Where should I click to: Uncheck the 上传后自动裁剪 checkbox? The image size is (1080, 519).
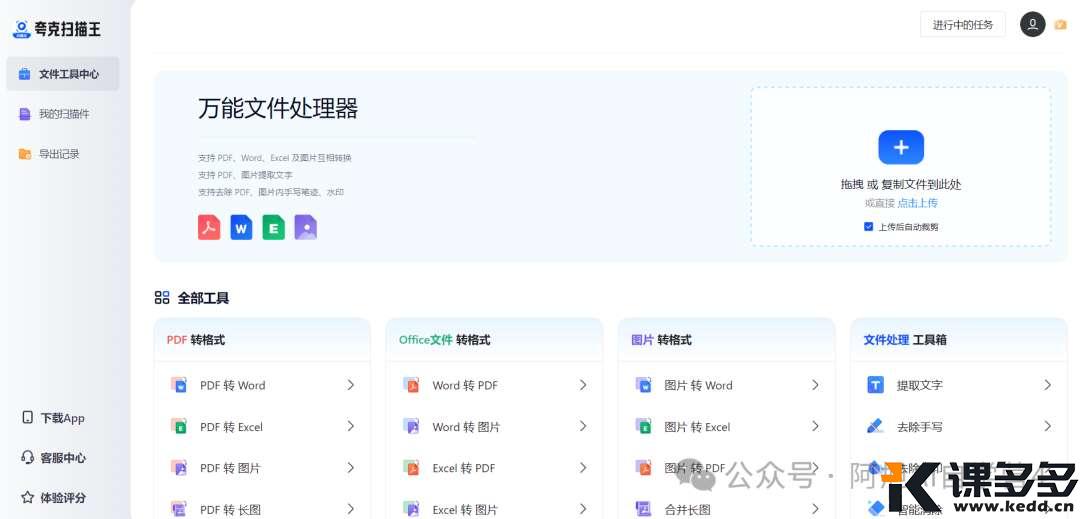(868, 226)
